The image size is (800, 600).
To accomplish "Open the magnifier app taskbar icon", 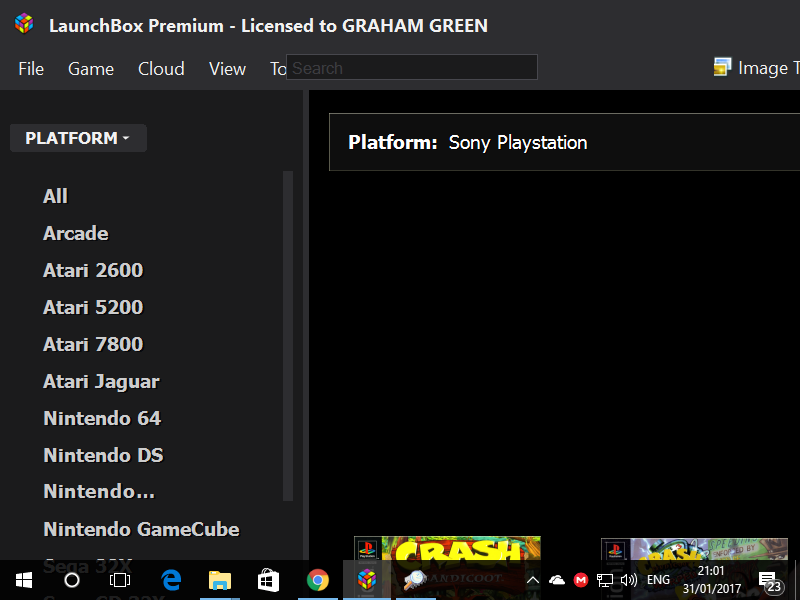I will (415, 580).
